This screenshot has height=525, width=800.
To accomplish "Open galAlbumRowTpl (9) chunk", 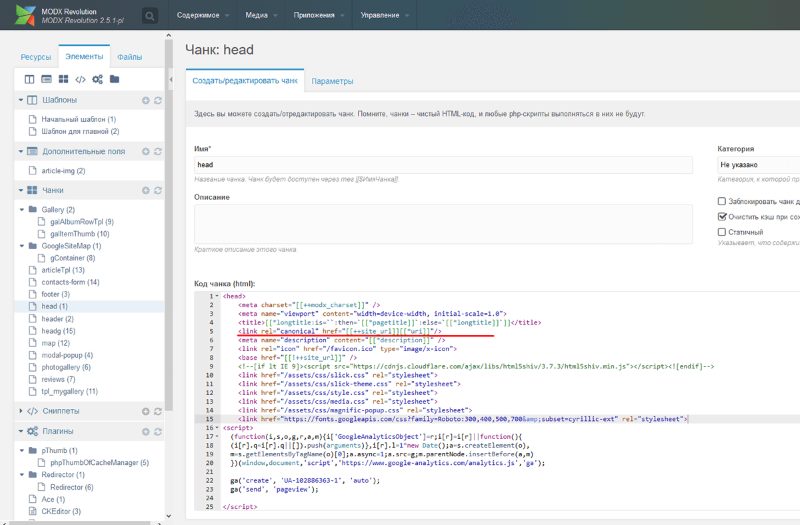I will (82, 221).
